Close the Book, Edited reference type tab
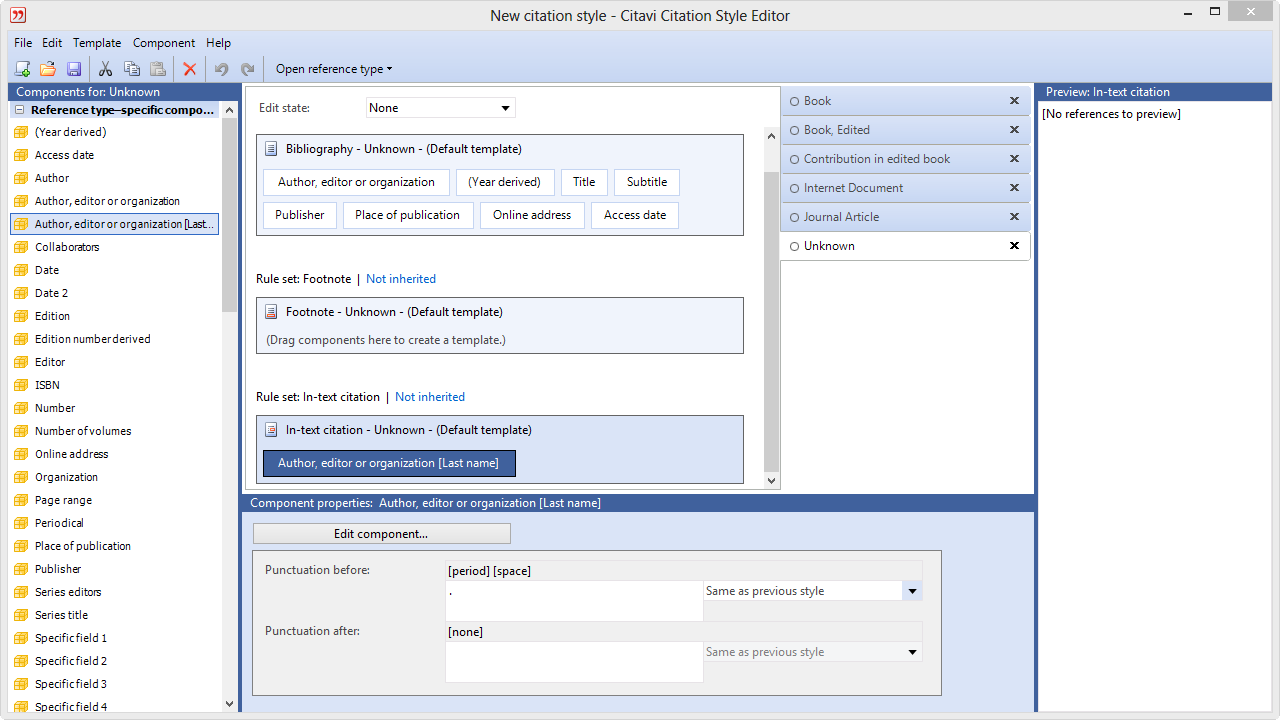This screenshot has width=1280, height=720. point(1014,130)
